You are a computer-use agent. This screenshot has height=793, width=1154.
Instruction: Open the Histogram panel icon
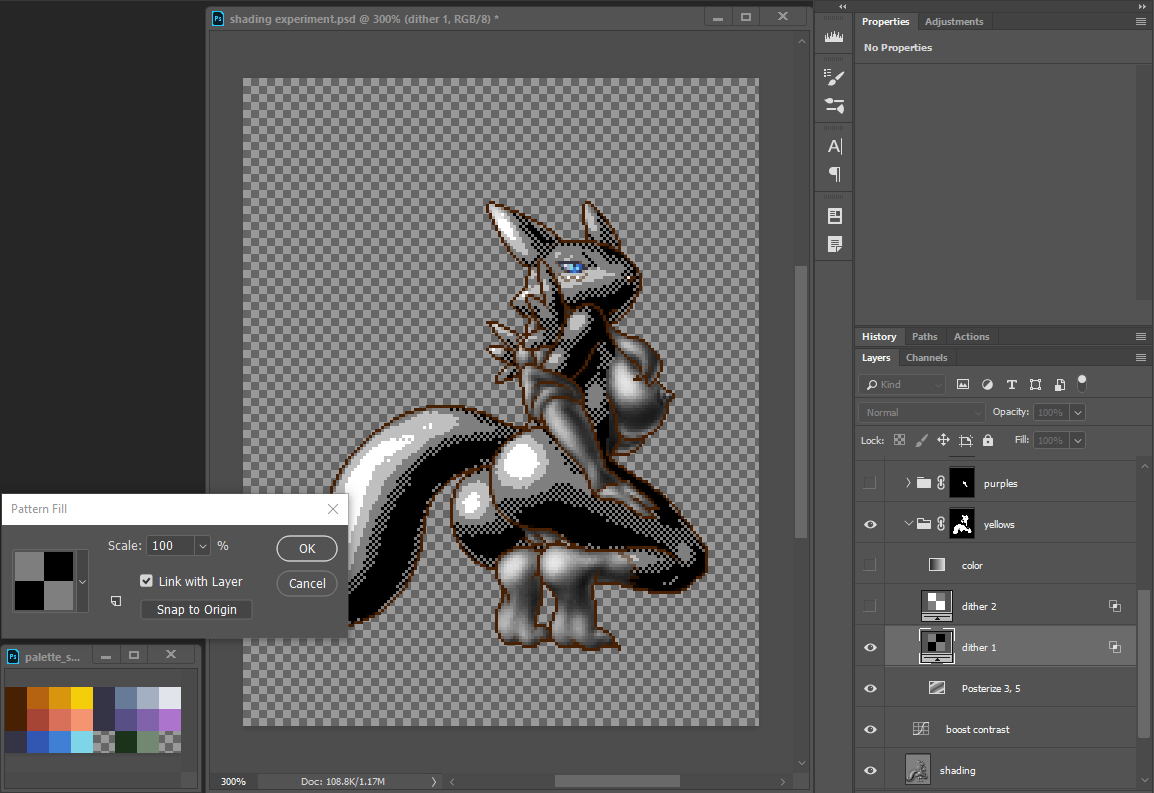click(x=834, y=37)
